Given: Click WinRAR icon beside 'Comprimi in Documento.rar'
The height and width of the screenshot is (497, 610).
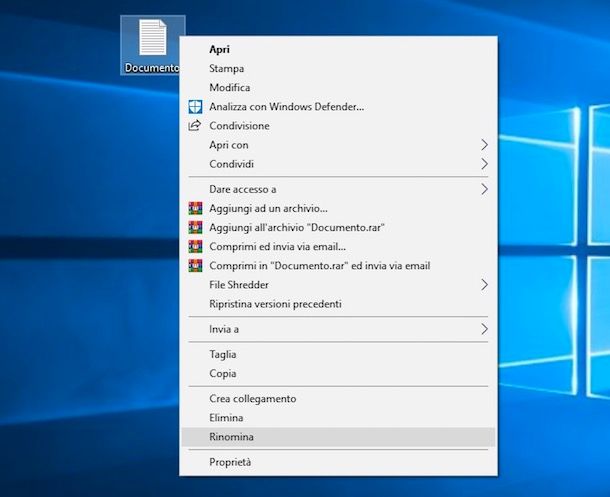Looking at the screenshot, I should point(195,266).
